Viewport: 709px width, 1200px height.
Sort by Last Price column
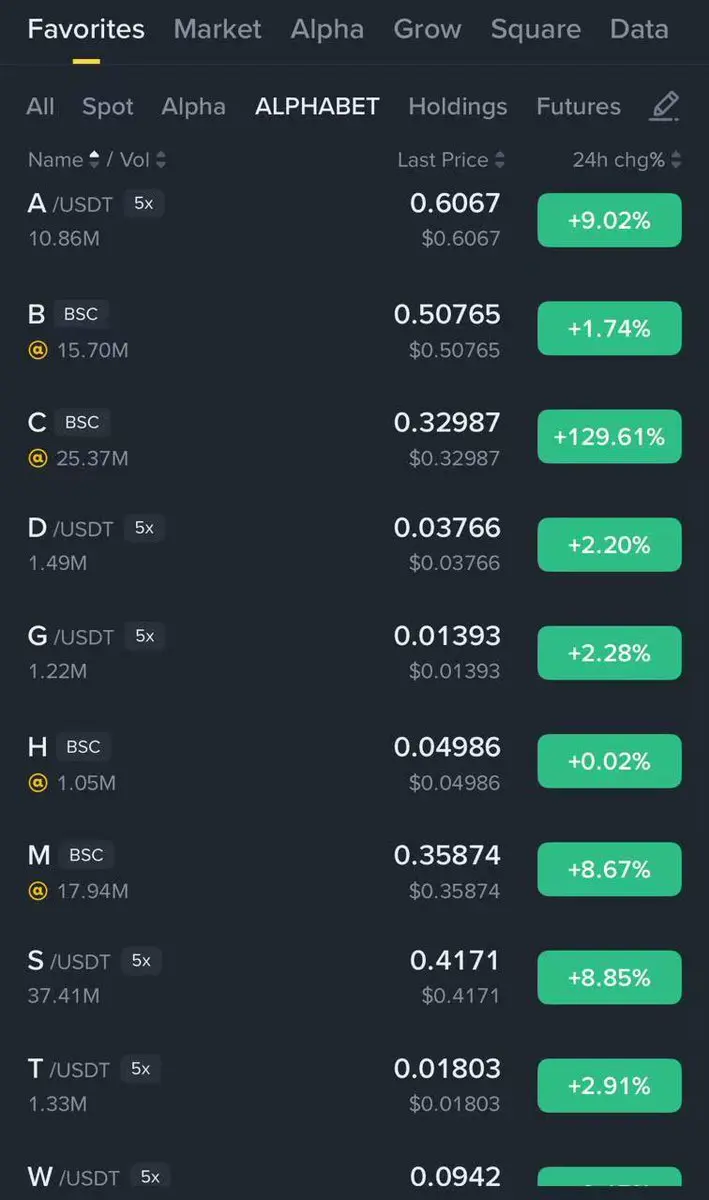click(451, 160)
